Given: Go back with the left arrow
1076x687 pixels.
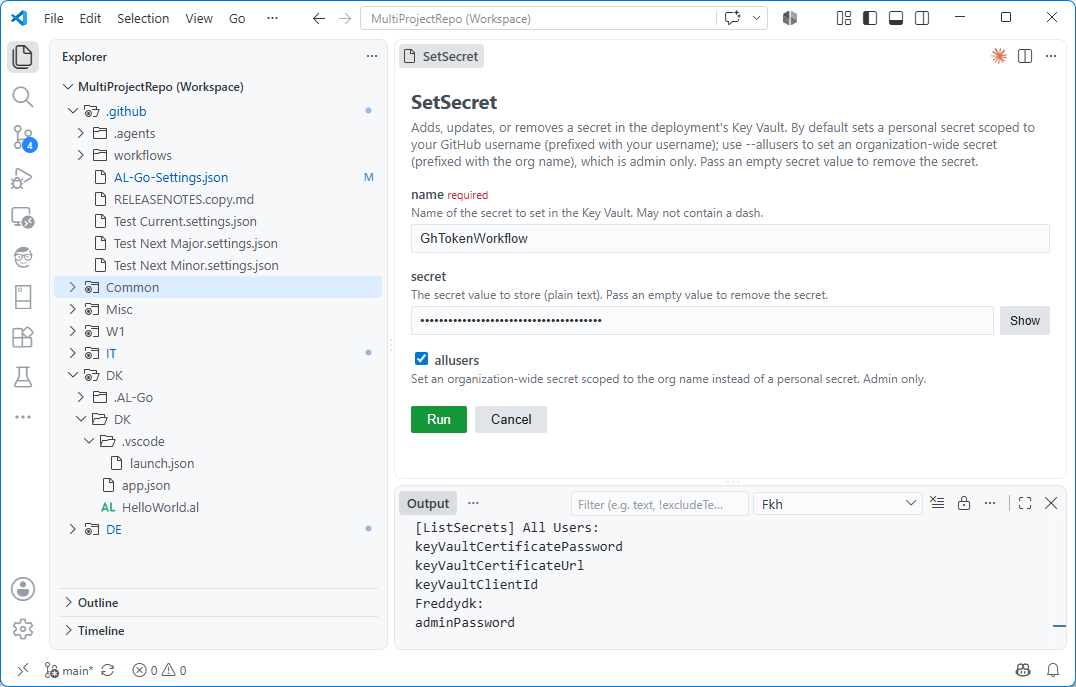Looking at the screenshot, I should coord(318,19).
